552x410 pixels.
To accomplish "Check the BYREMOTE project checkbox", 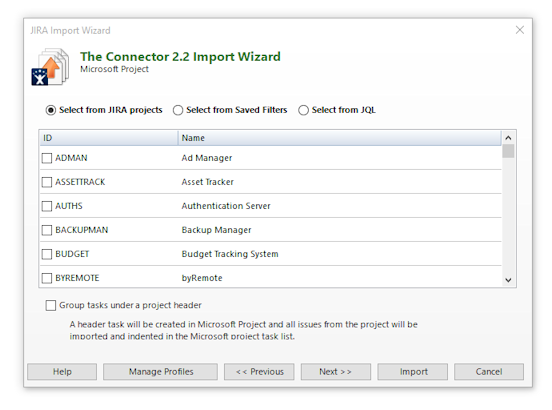I will [x=47, y=278].
